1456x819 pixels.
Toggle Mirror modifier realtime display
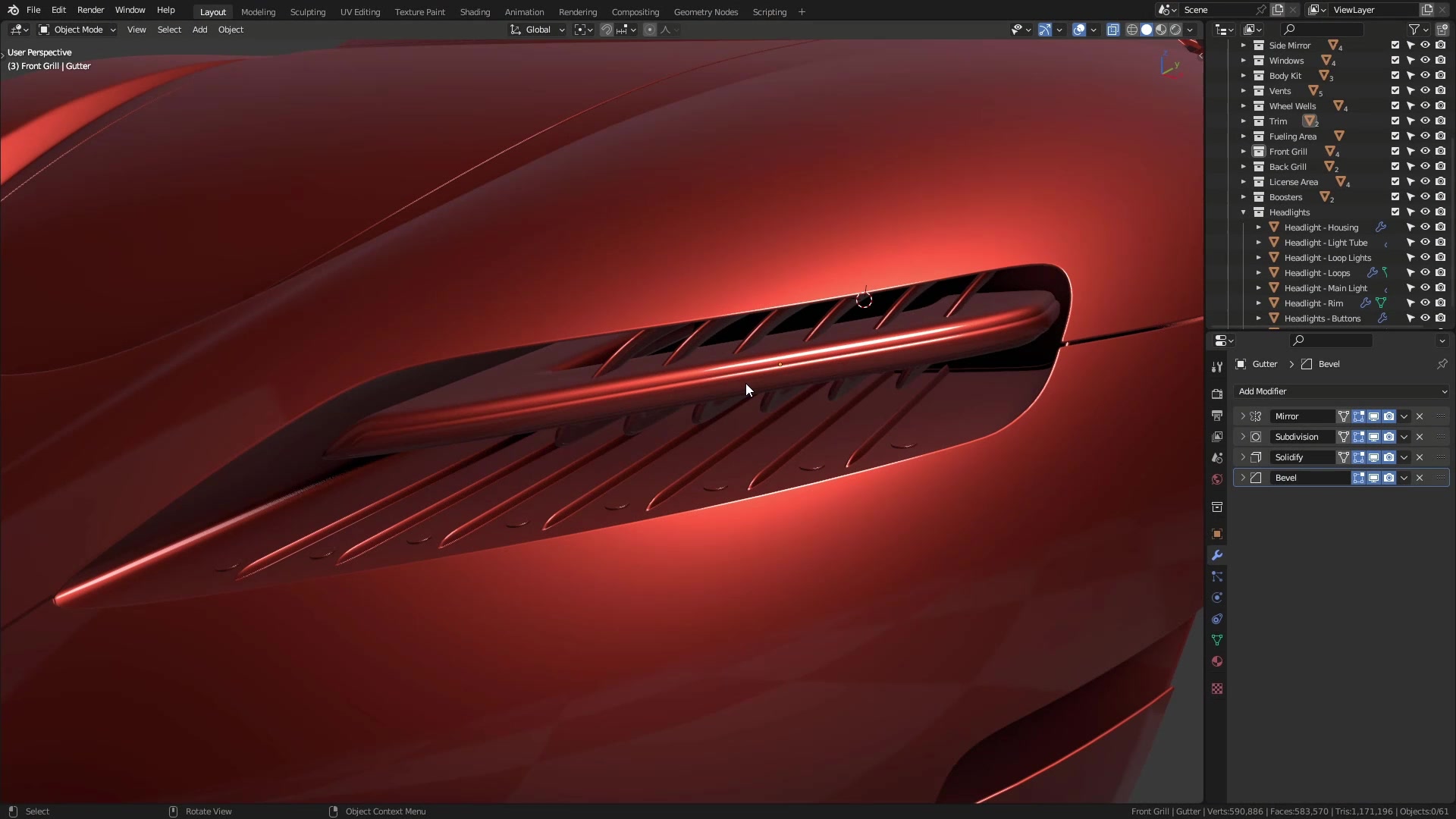tap(1373, 416)
